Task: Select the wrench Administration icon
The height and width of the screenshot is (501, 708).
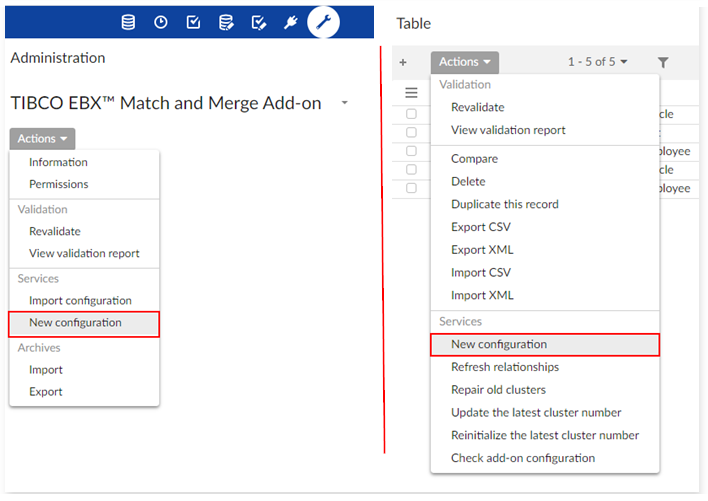Action: point(323,21)
